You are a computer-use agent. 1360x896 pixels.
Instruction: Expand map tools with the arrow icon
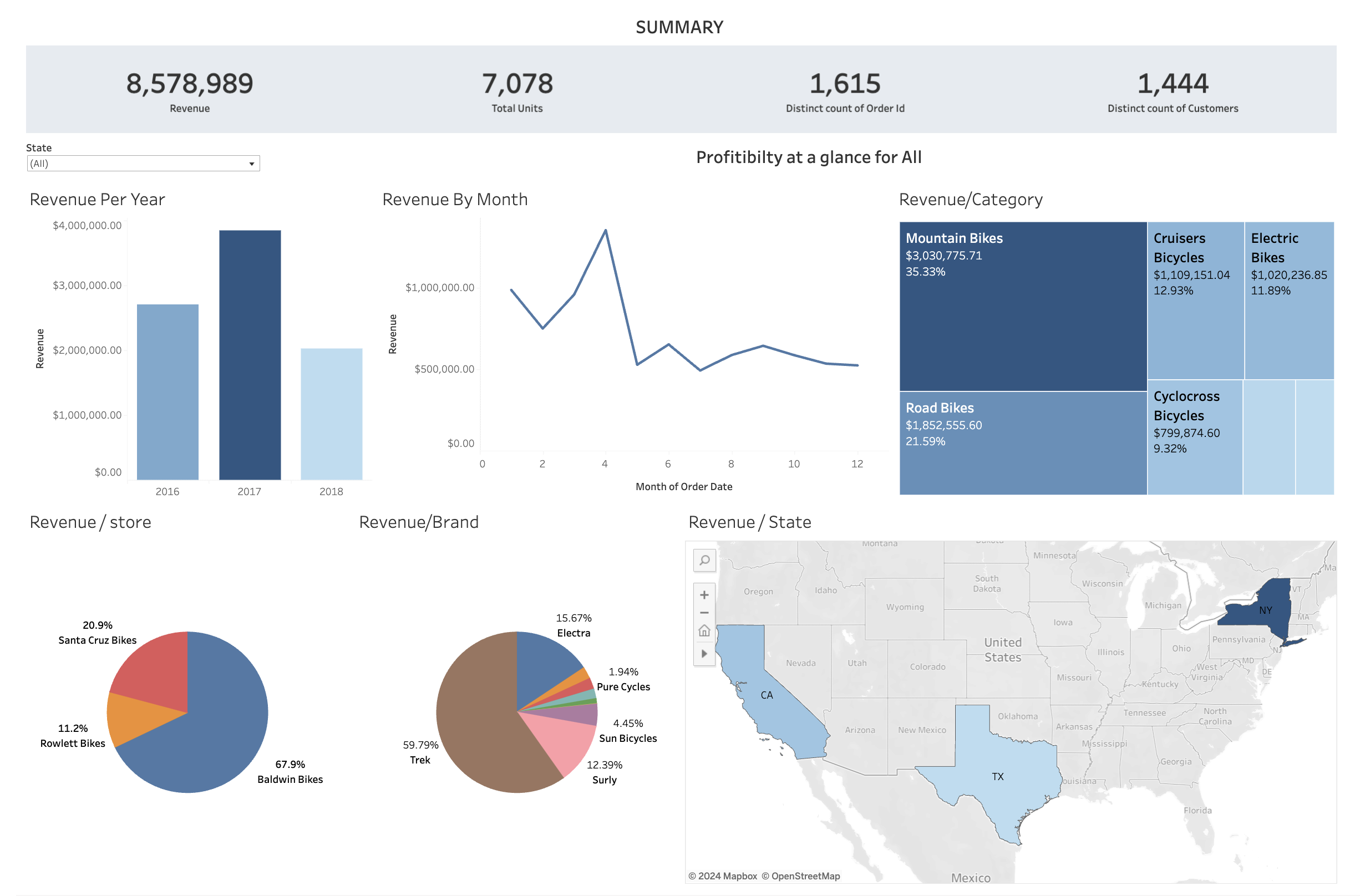tap(704, 654)
